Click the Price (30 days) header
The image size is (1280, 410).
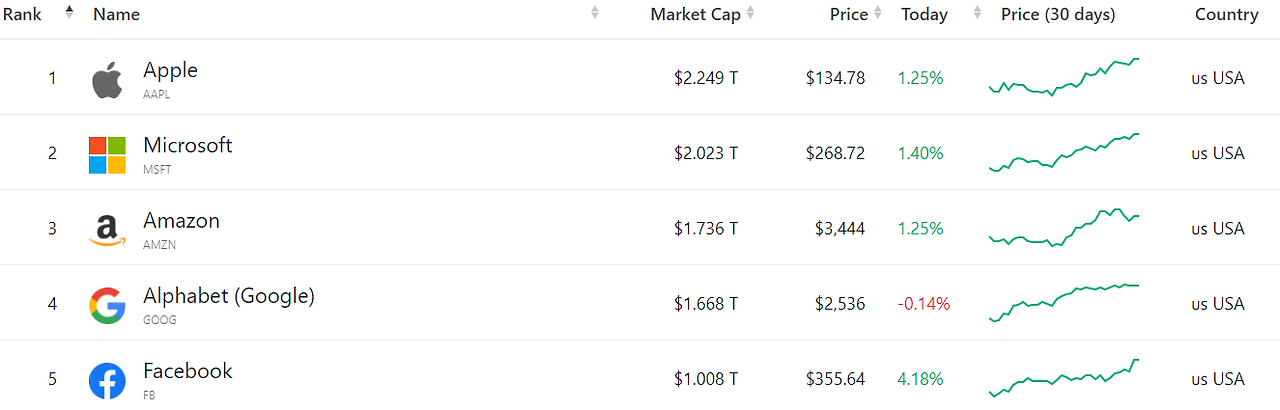tap(1058, 14)
